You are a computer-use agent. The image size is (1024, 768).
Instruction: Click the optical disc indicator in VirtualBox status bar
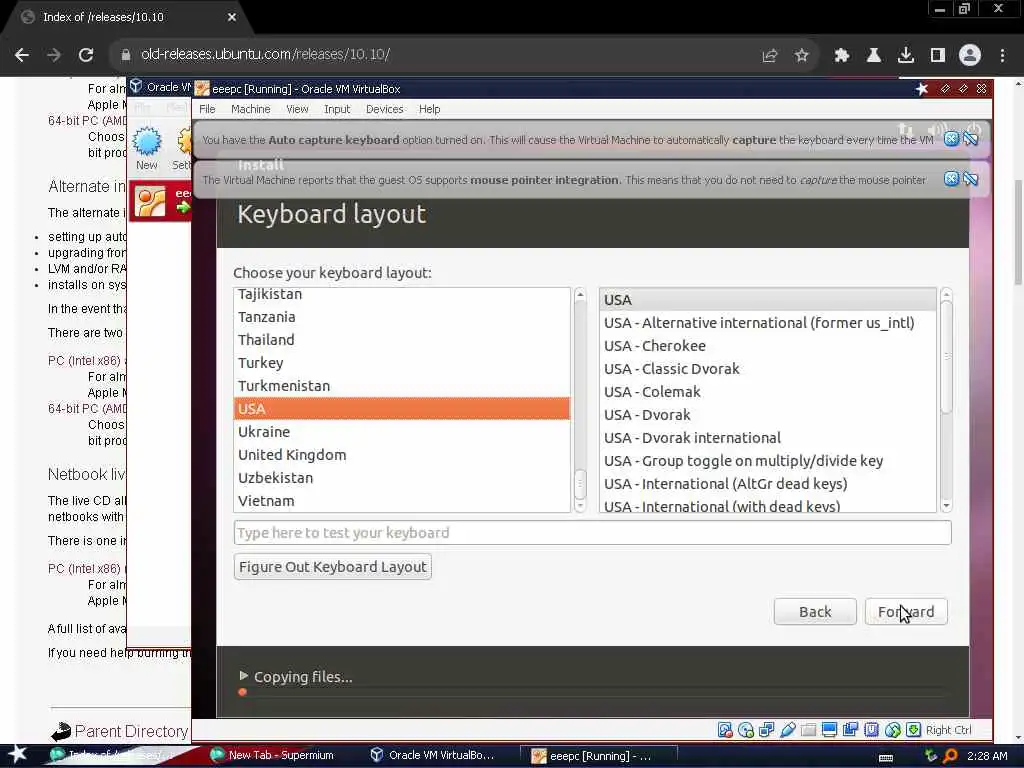(x=746, y=729)
